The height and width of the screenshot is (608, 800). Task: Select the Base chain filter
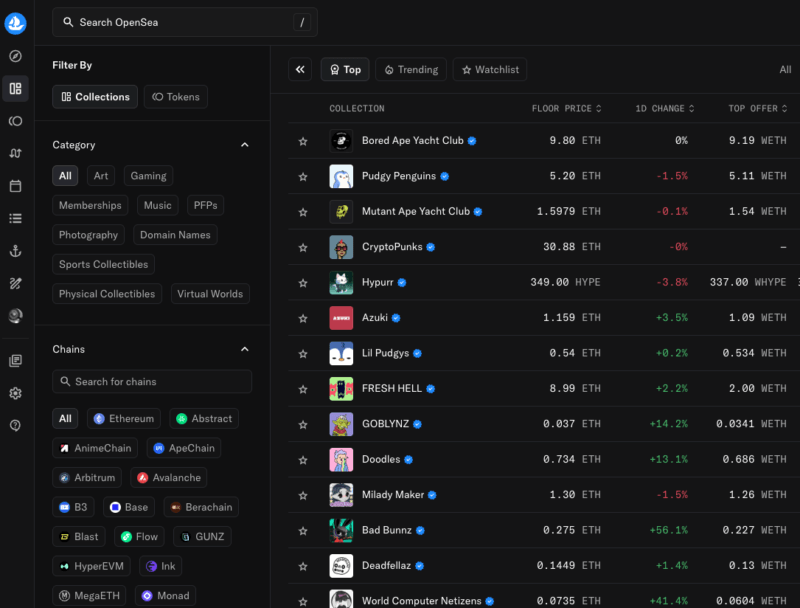[x=129, y=508]
